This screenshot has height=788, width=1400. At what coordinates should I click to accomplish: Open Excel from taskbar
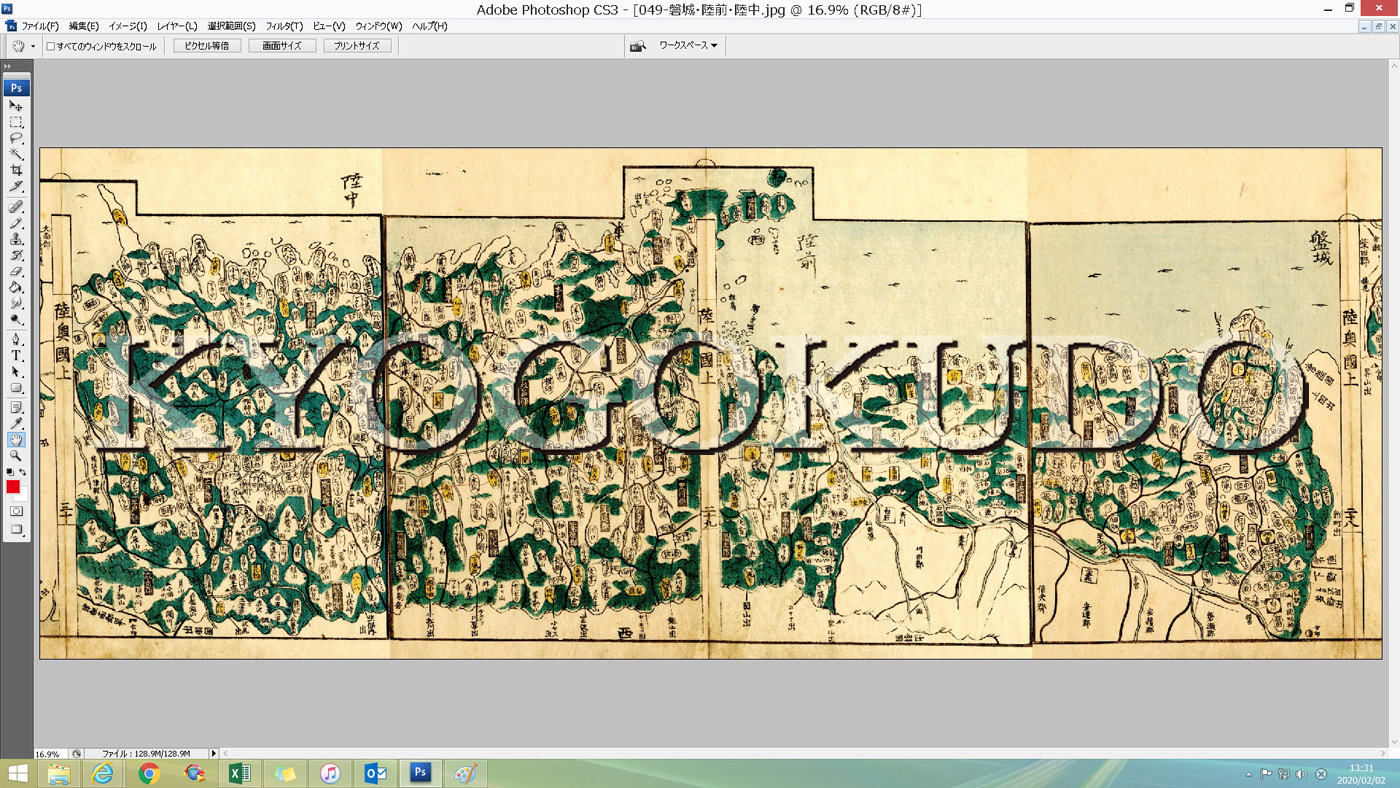point(240,774)
